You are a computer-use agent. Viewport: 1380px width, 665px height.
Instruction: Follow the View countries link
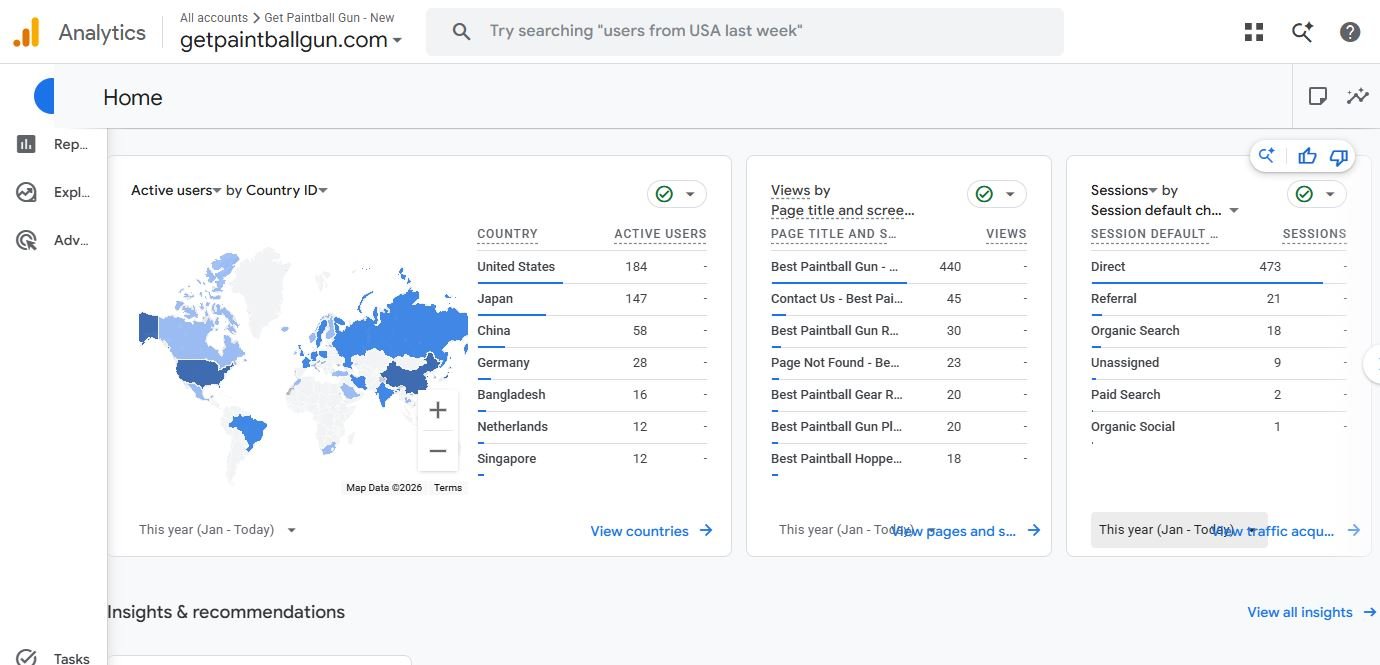652,531
